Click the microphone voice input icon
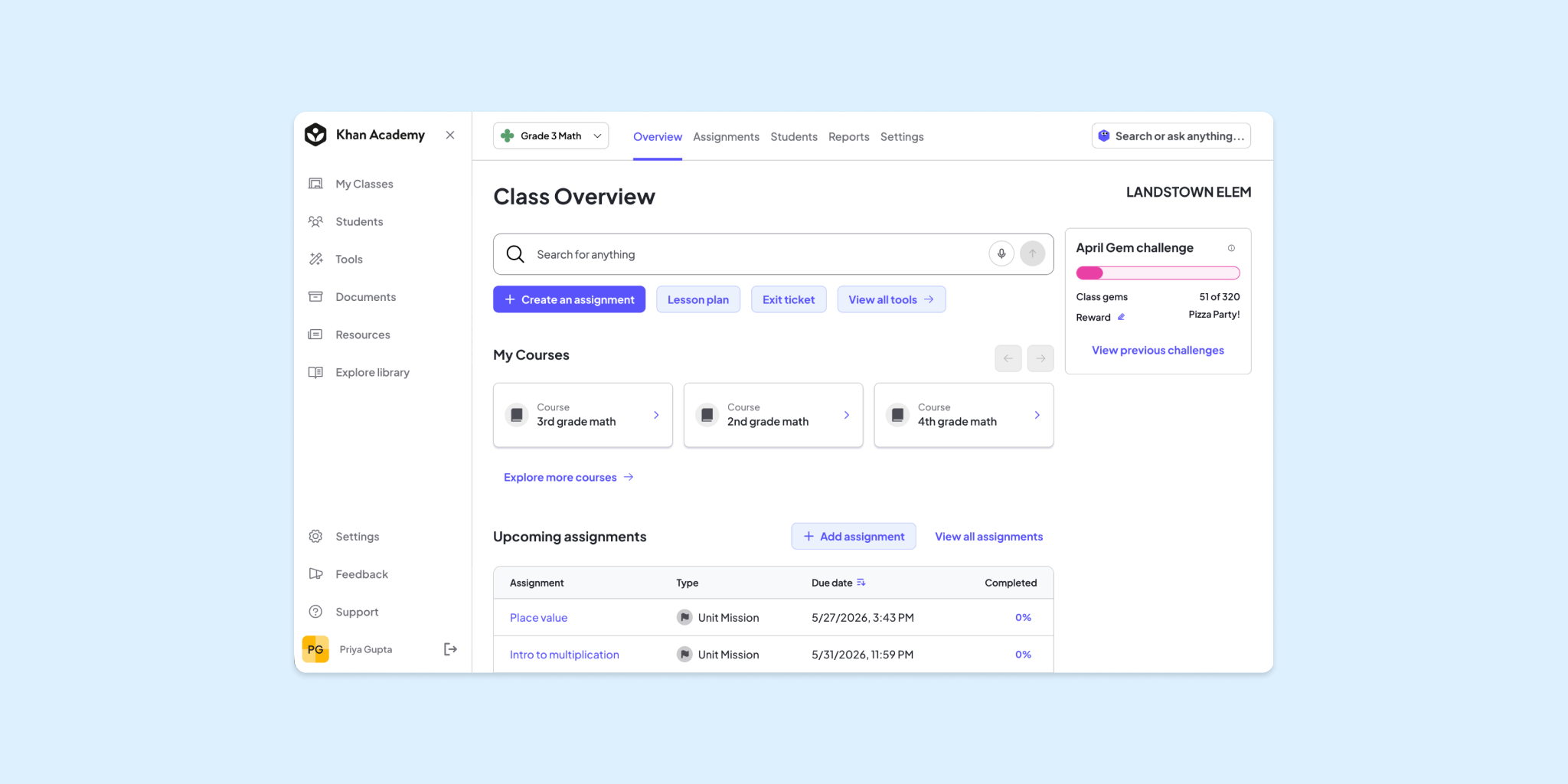 1001,253
